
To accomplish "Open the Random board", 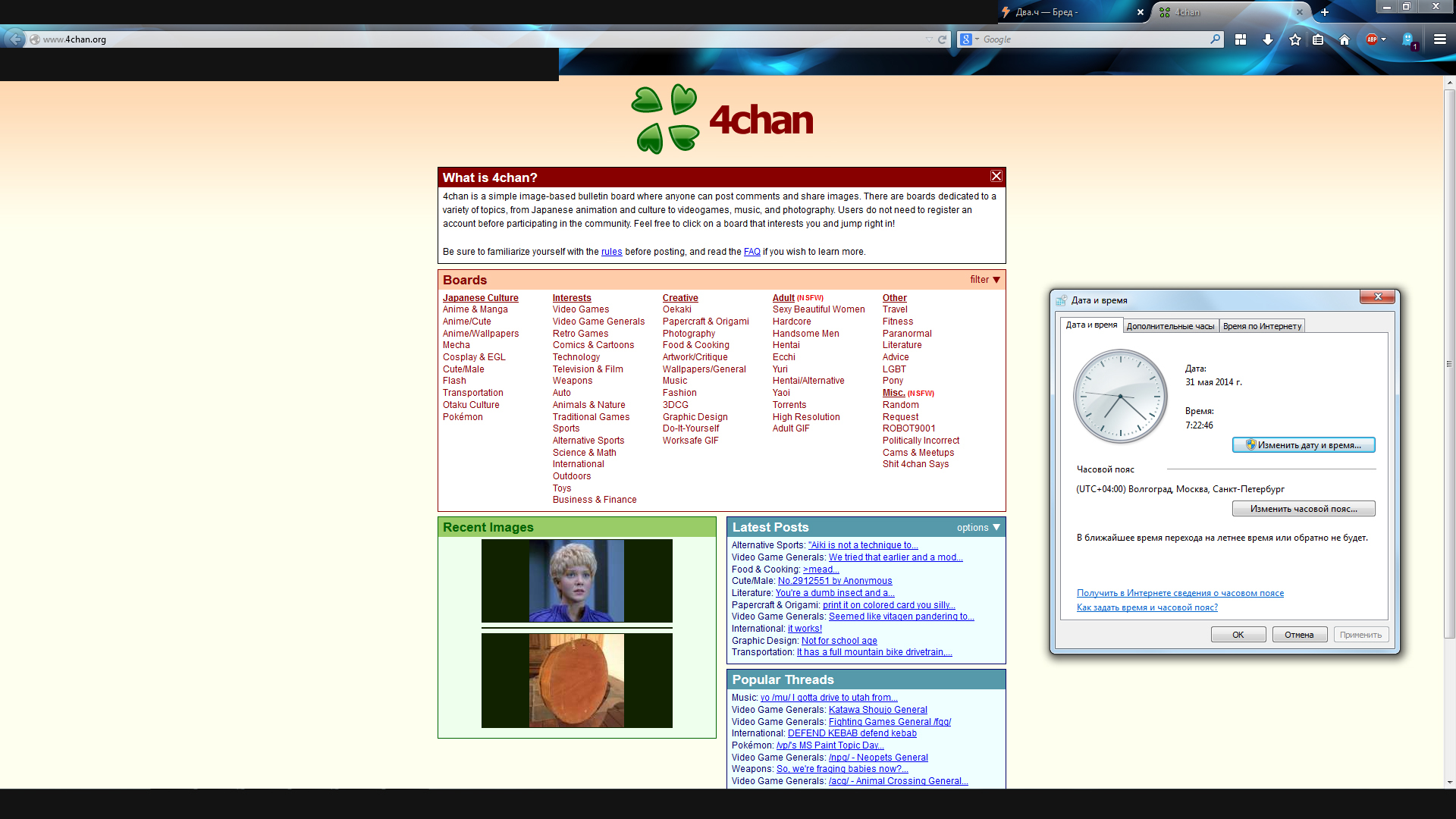I will (900, 405).
